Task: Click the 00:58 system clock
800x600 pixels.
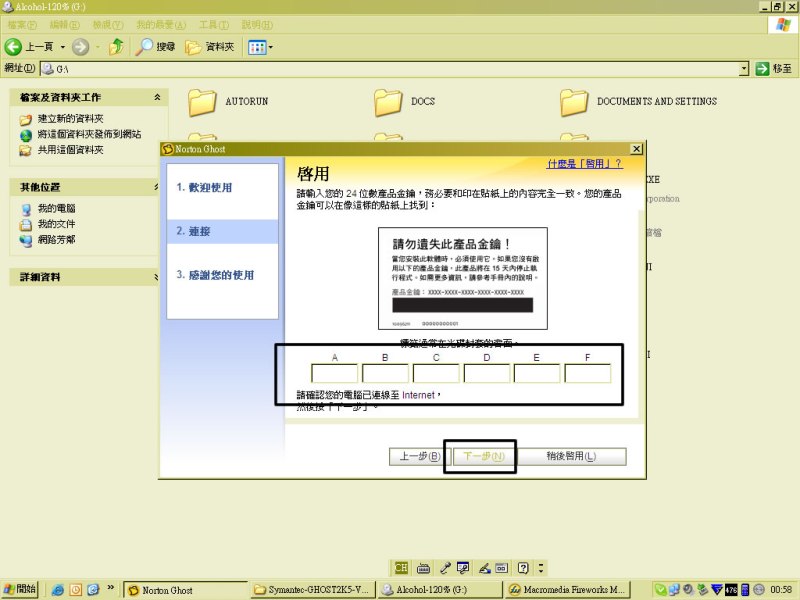Action: (x=781, y=590)
